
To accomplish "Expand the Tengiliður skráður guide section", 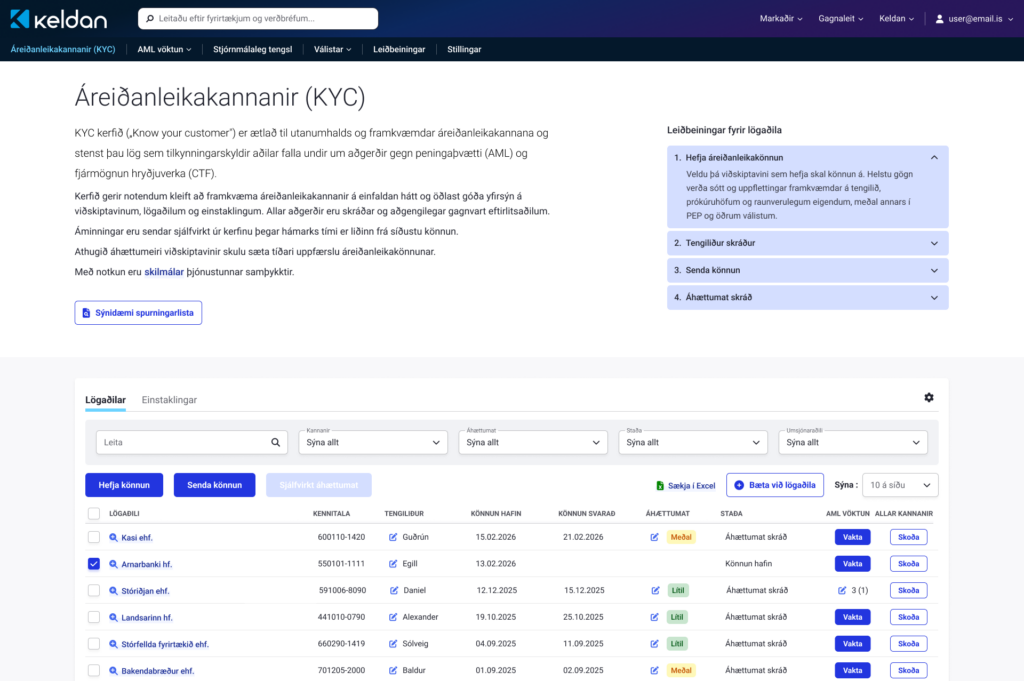I will [807, 243].
